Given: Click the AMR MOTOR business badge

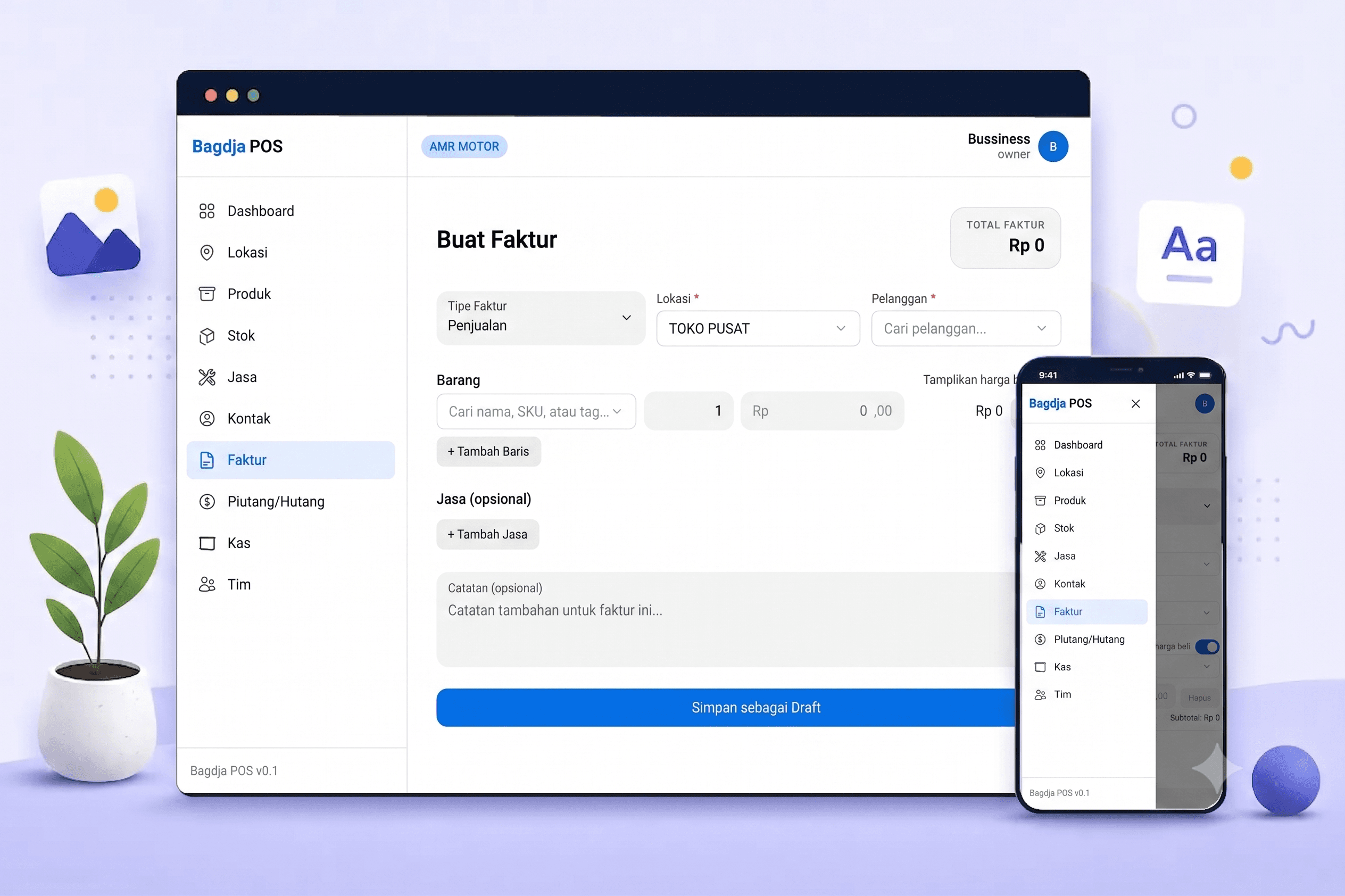Looking at the screenshot, I should pos(464,146).
